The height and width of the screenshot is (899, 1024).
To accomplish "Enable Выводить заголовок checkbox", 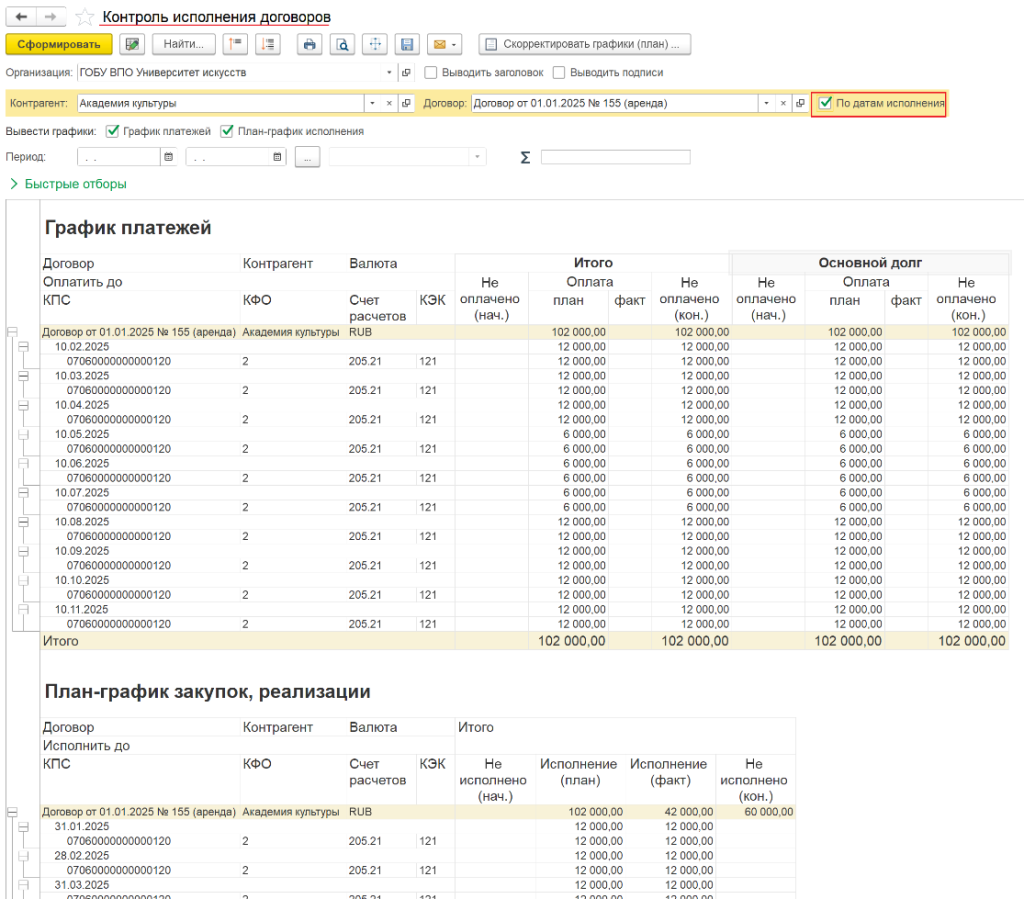I will click(x=430, y=72).
